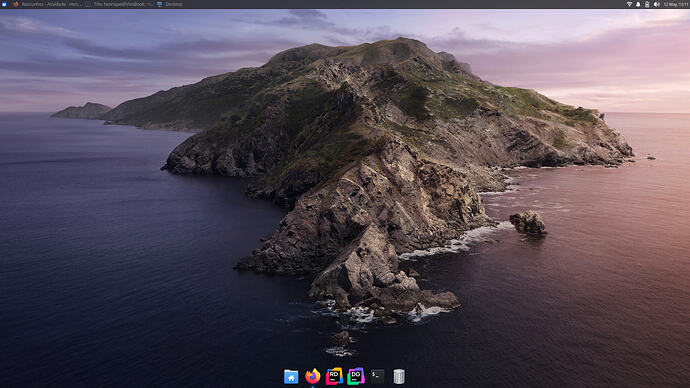Open the Wi-Fi network indicator

pos(629,4)
